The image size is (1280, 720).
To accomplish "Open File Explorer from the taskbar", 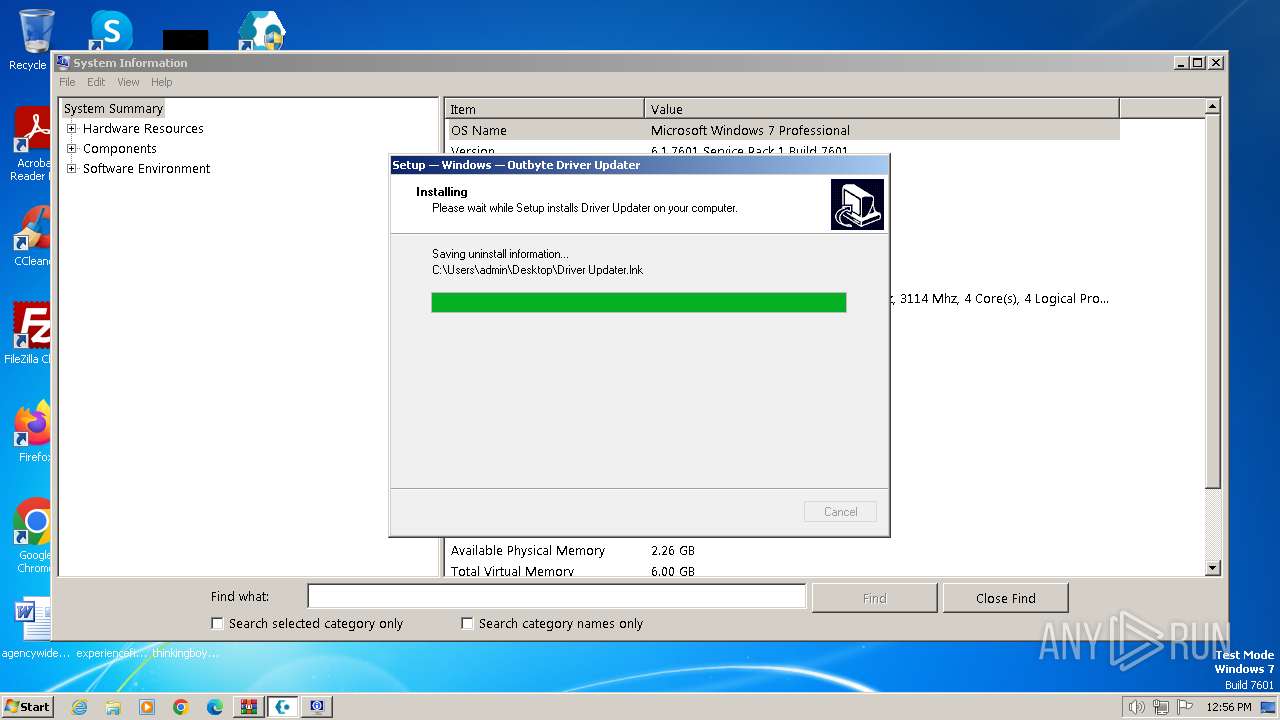I will (x=113, y=707).
